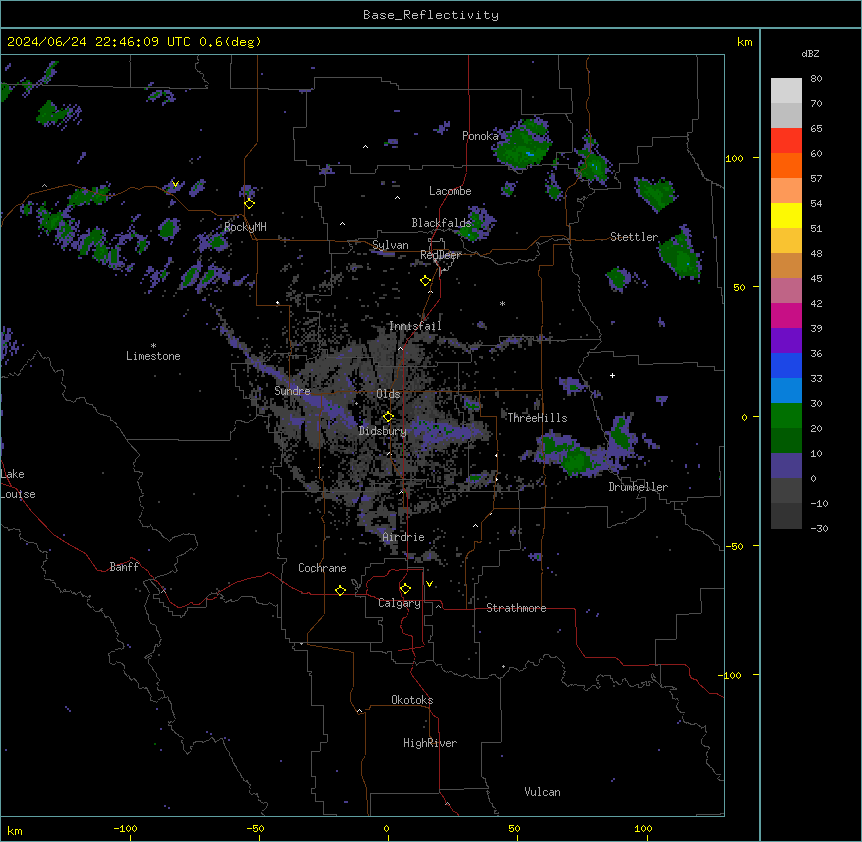
Task: Click the Cochrane town label
Action: tap(322, 568)
